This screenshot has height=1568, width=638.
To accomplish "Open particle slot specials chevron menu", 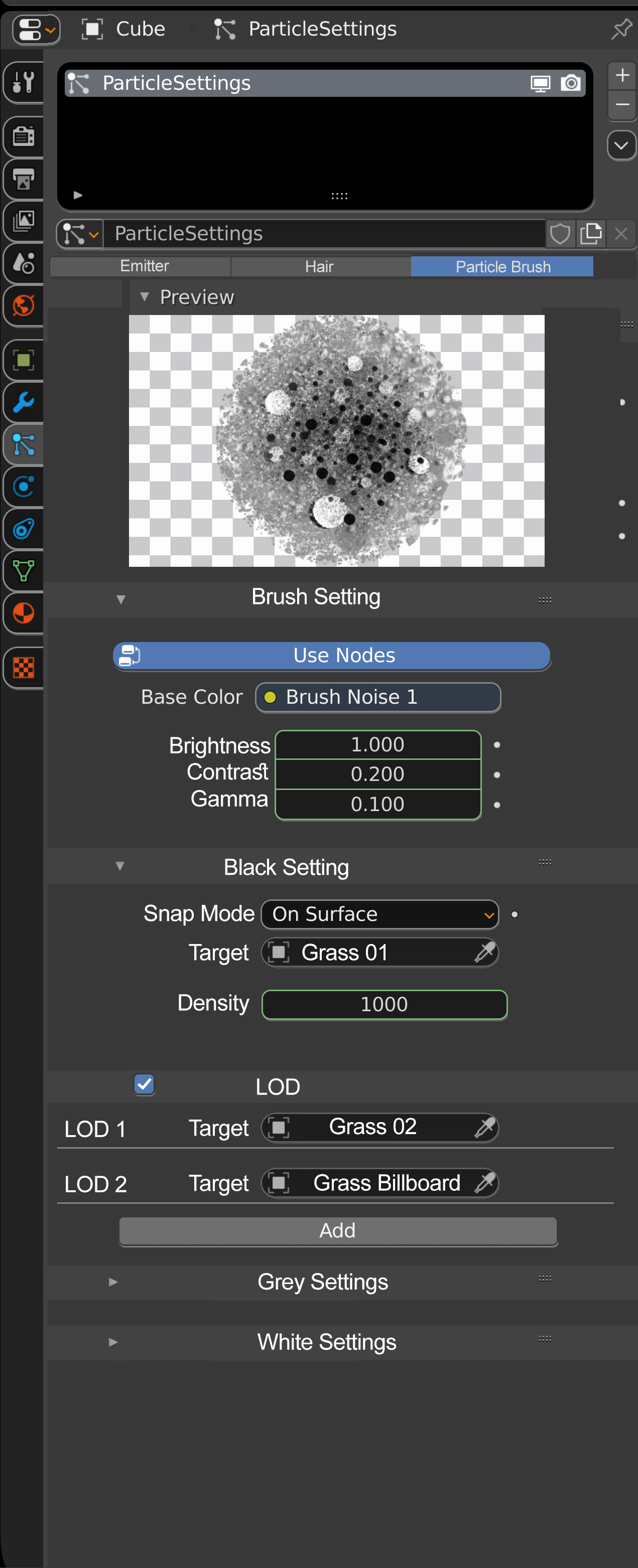I will tap(621, 145).
